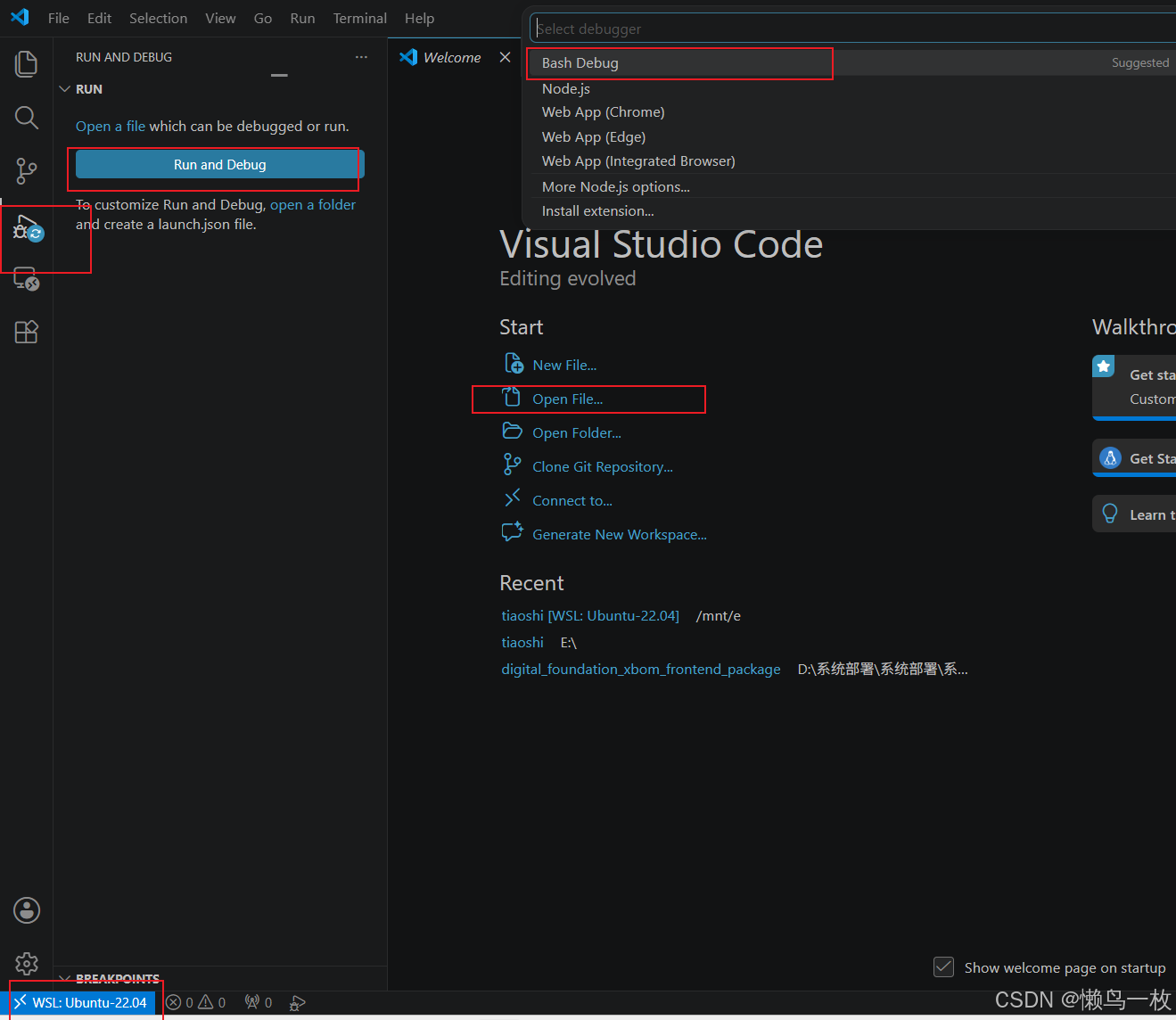This screenshot has height=1020, width=1176.
Task: Open the Get started walkthrough card
Action: pyautogui.click(x=1134, y=387)
